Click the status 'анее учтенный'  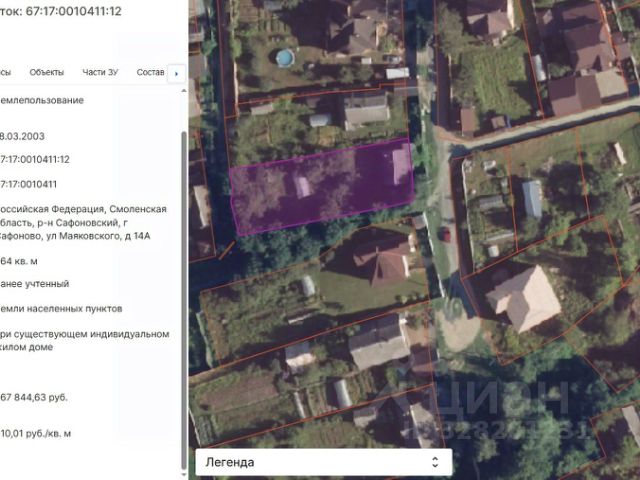pos(34,284)
